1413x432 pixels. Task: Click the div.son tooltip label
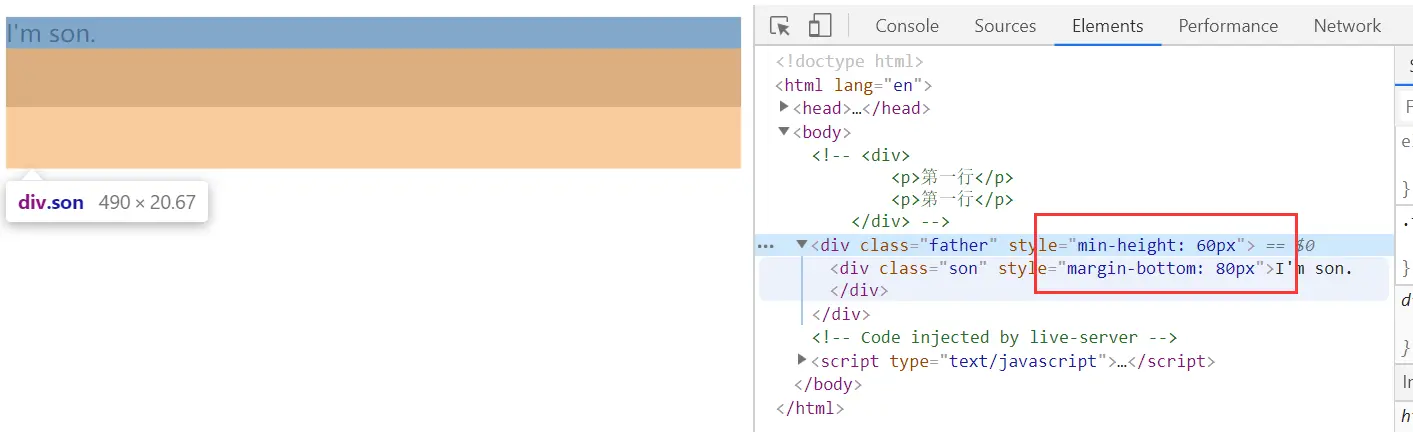pos(51,202)
